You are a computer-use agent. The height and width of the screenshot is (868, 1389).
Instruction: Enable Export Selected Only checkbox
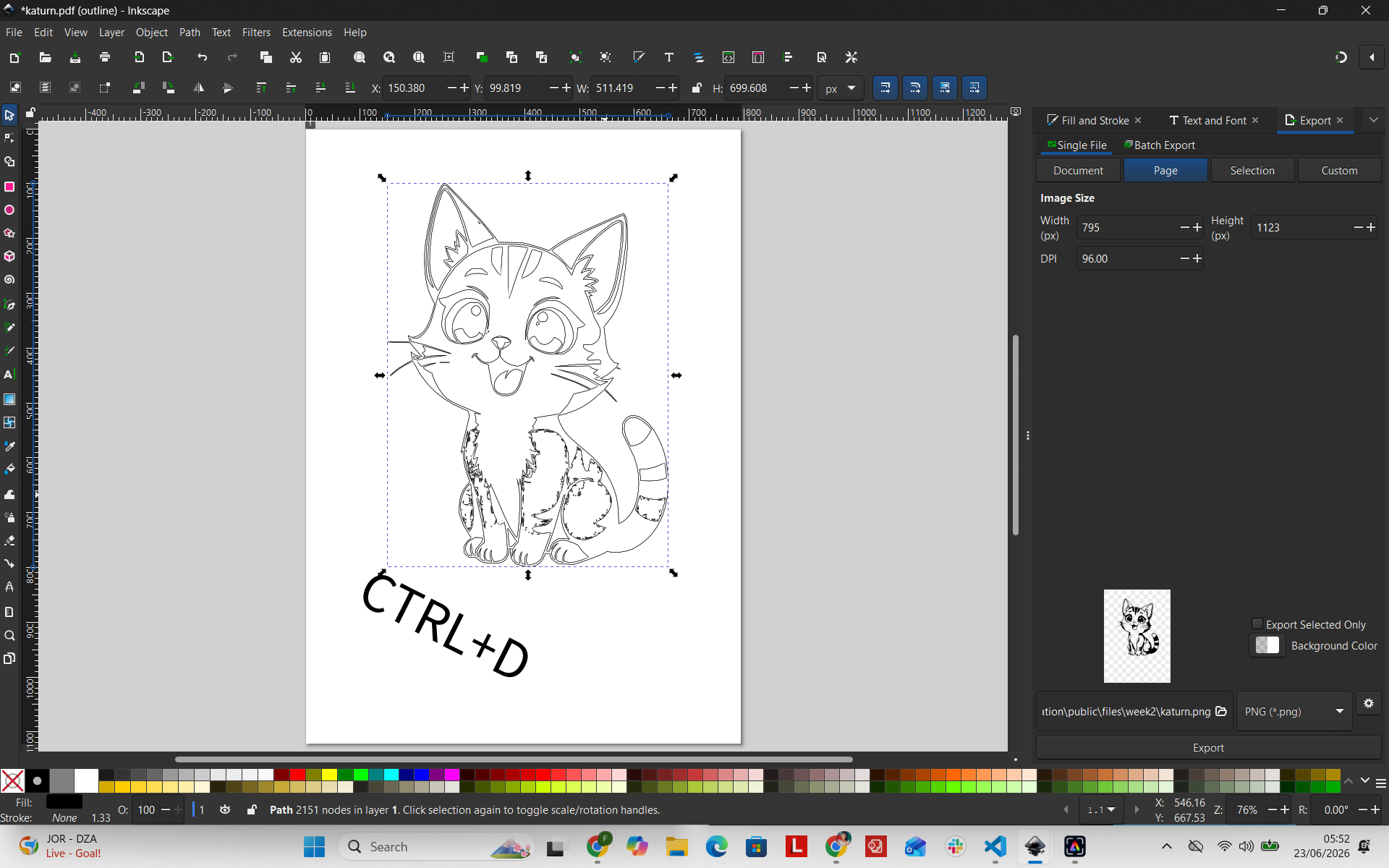tap(1257, 624)
